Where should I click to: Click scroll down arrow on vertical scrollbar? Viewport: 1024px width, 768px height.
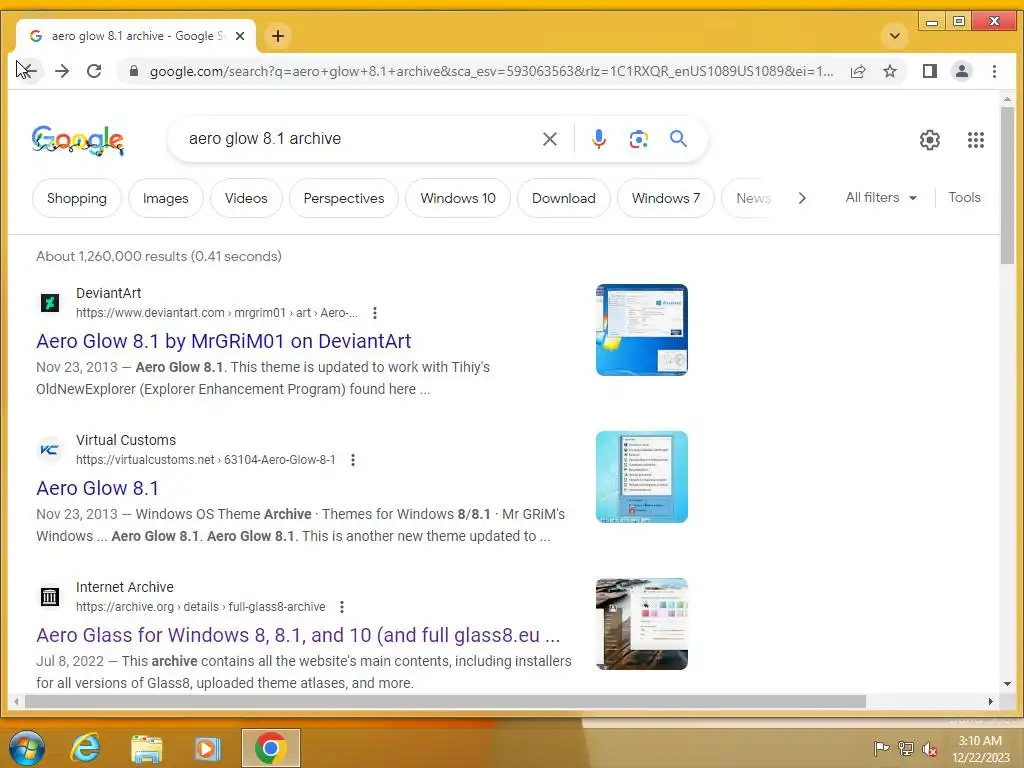[1007, 684]
